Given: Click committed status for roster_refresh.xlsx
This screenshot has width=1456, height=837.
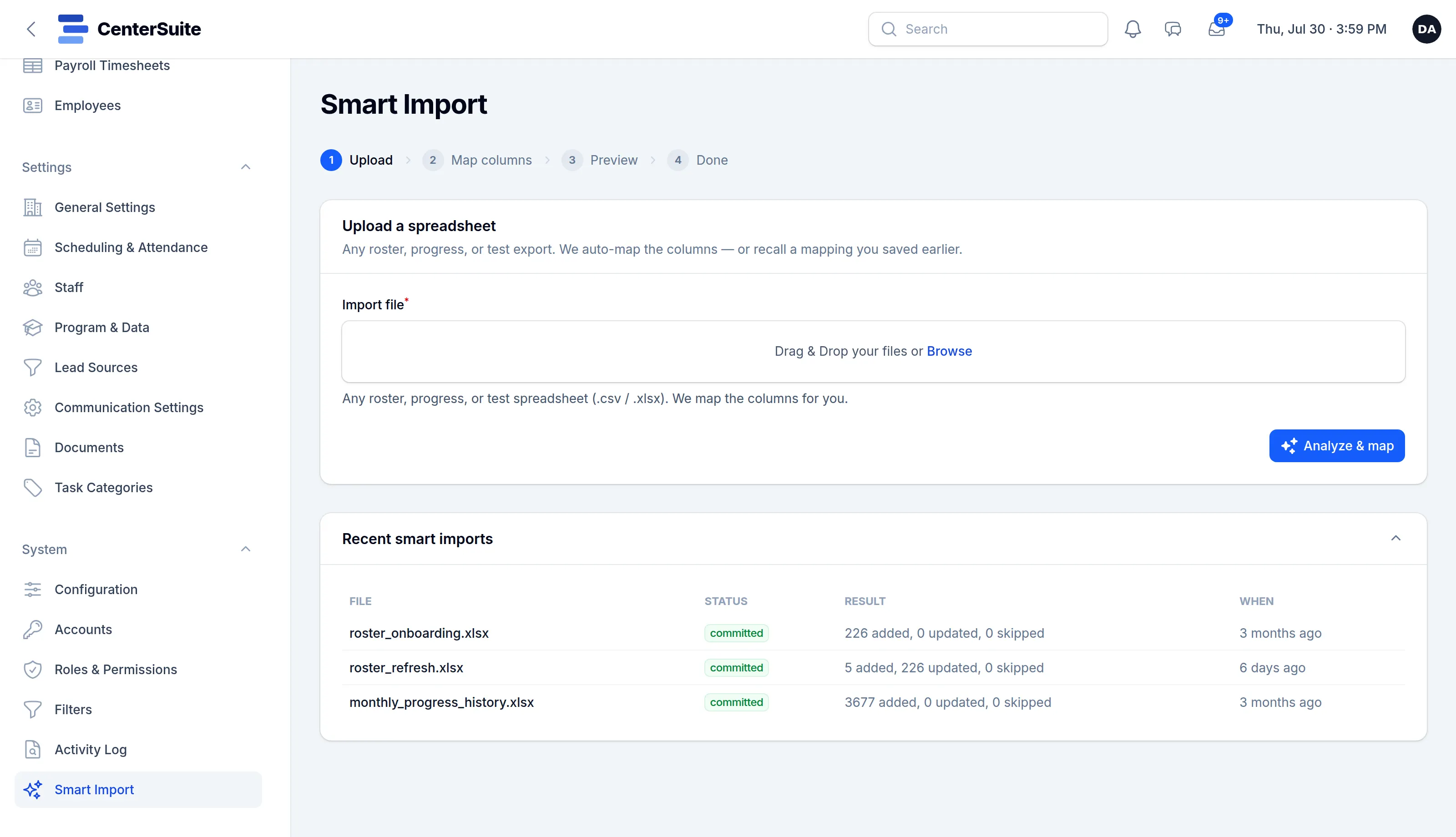Looking at the screenshot, I should (x=736, y=668).
